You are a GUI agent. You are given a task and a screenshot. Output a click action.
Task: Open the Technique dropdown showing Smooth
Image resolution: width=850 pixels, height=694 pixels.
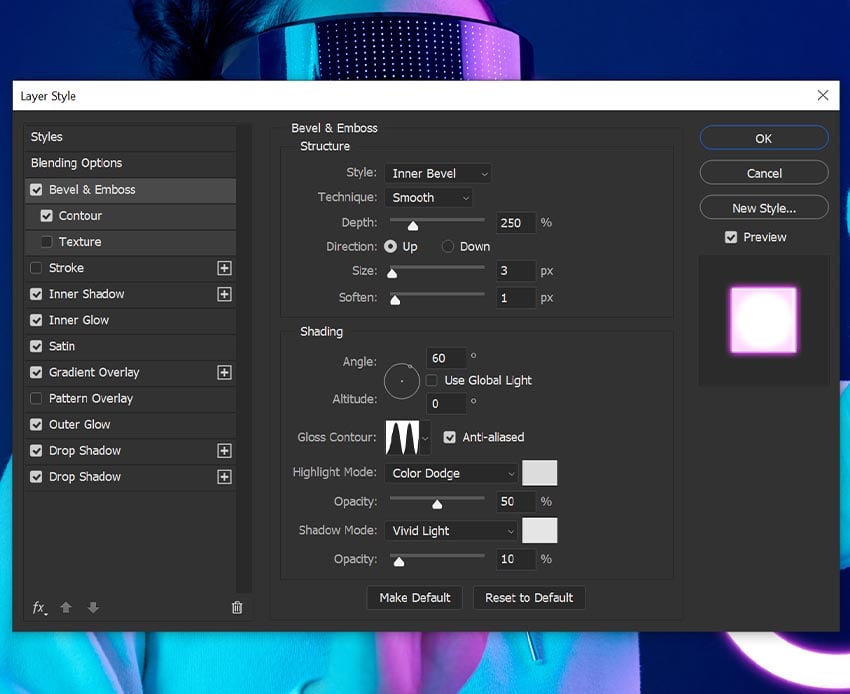coord(428,198)
